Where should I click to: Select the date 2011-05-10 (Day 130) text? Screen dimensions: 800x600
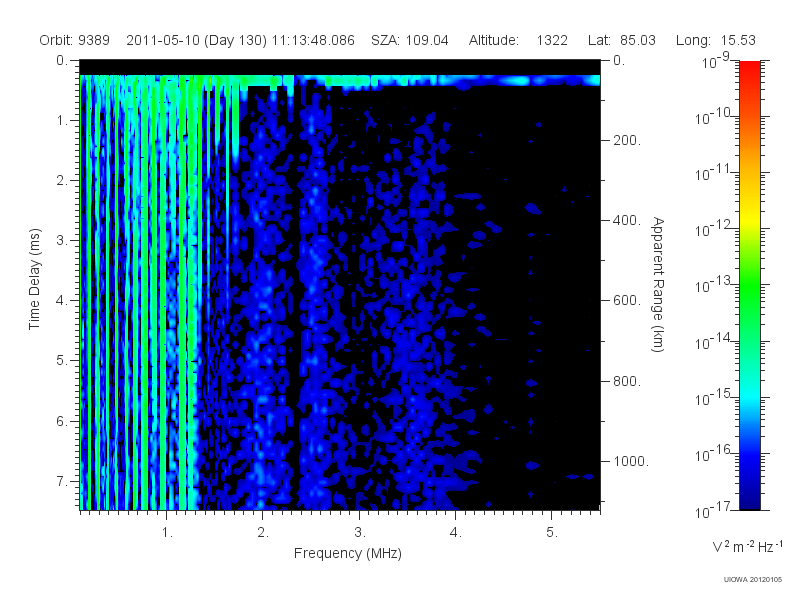point(196,40)
